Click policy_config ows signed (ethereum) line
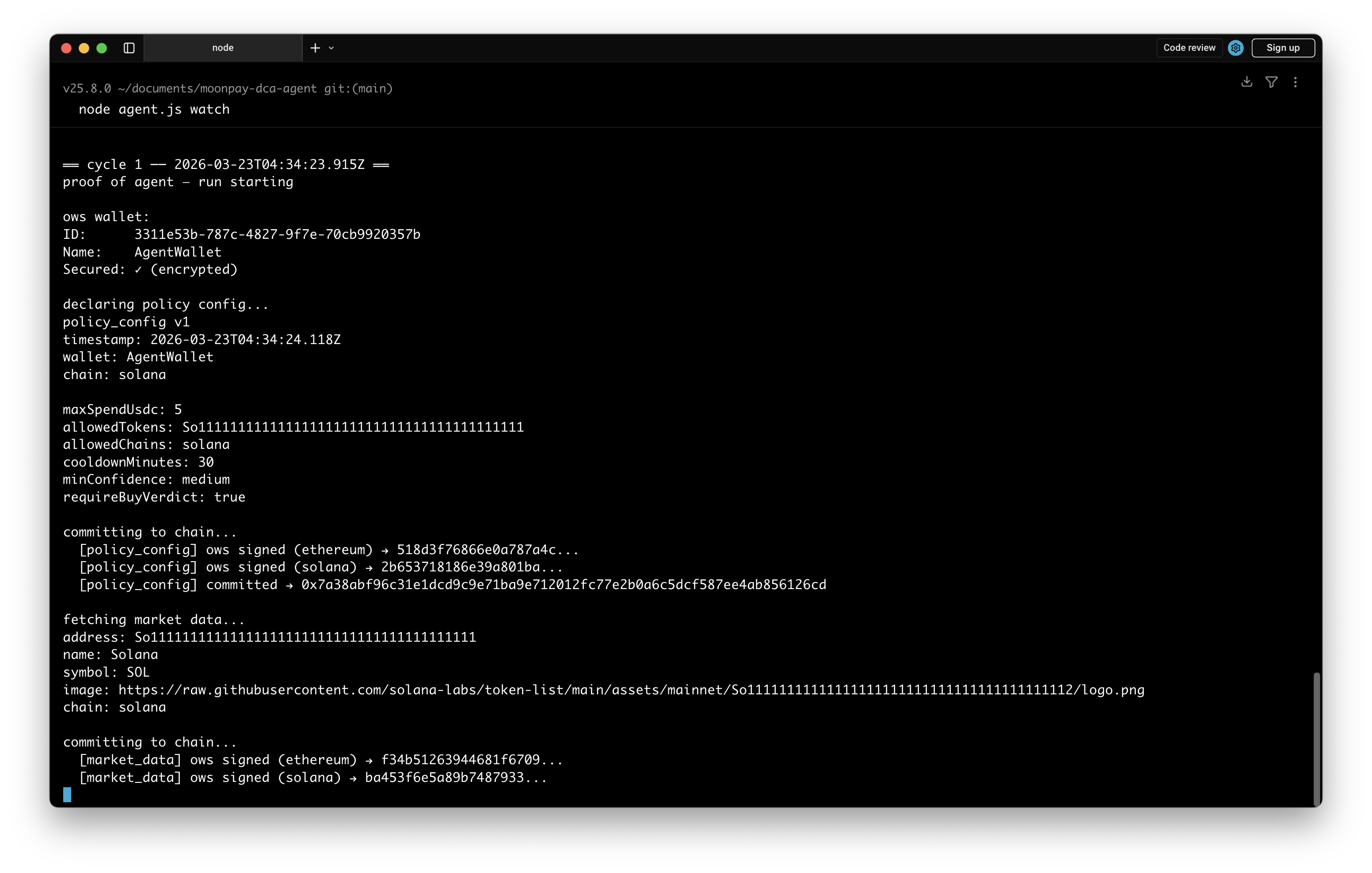Viewport: 1372px width, 873px height. 329,550
